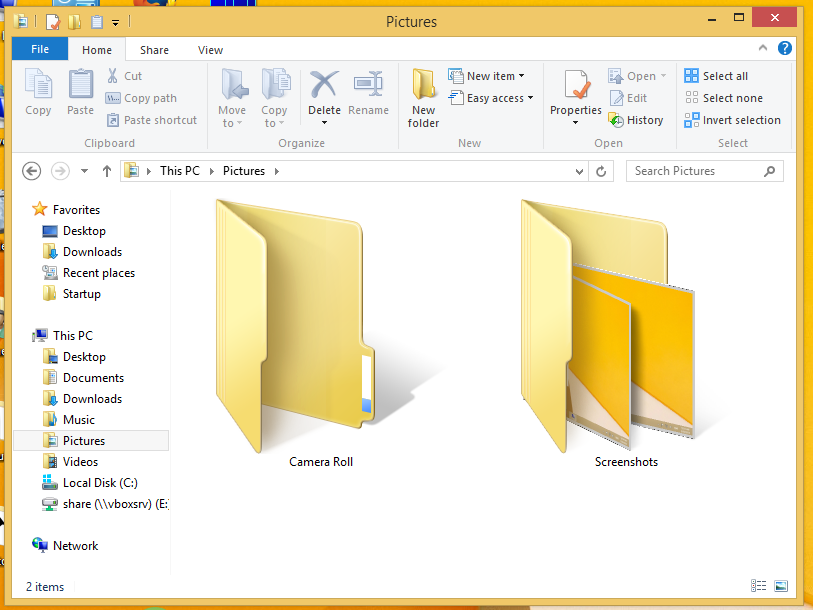Click the Copy path button
The height and width of the screenshot is (610, 813).
(139, 98)
